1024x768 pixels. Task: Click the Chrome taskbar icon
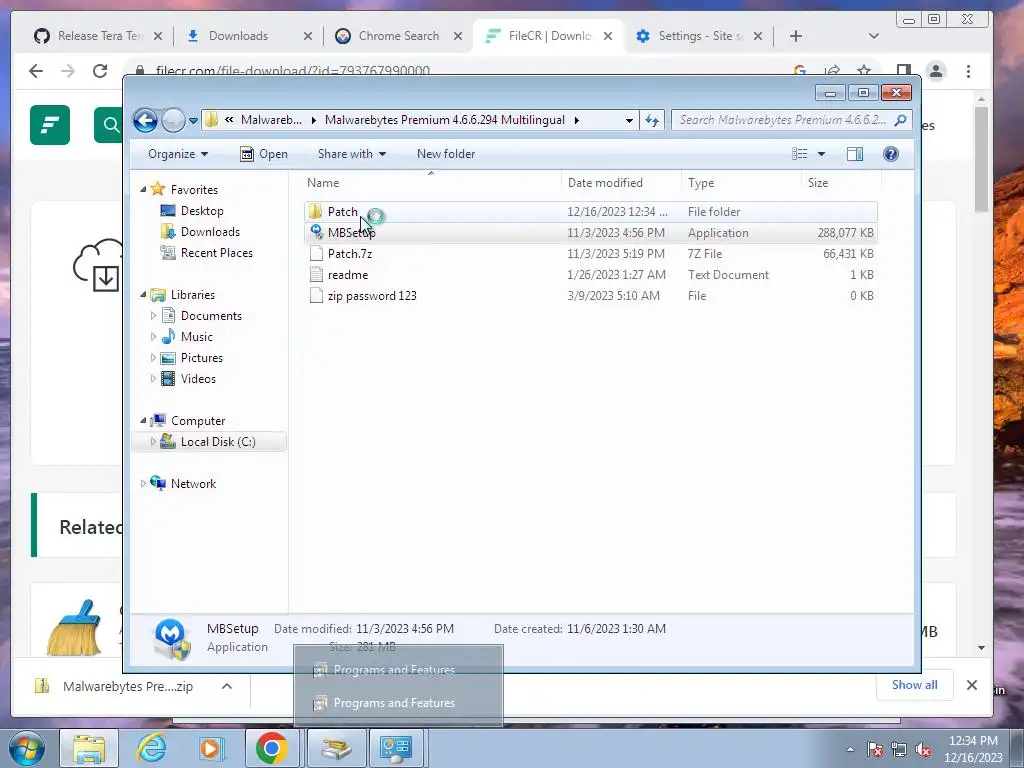pos(272,748)
